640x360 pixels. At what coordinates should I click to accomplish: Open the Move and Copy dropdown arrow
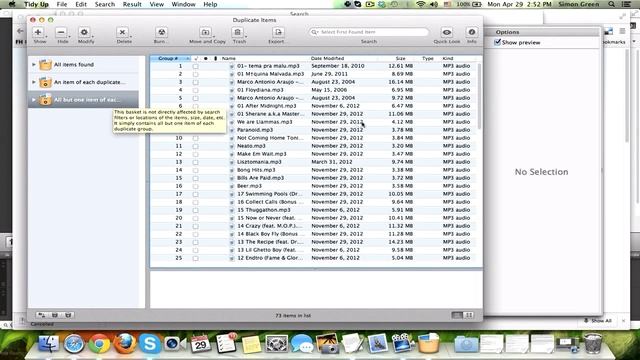coord(214,37)
